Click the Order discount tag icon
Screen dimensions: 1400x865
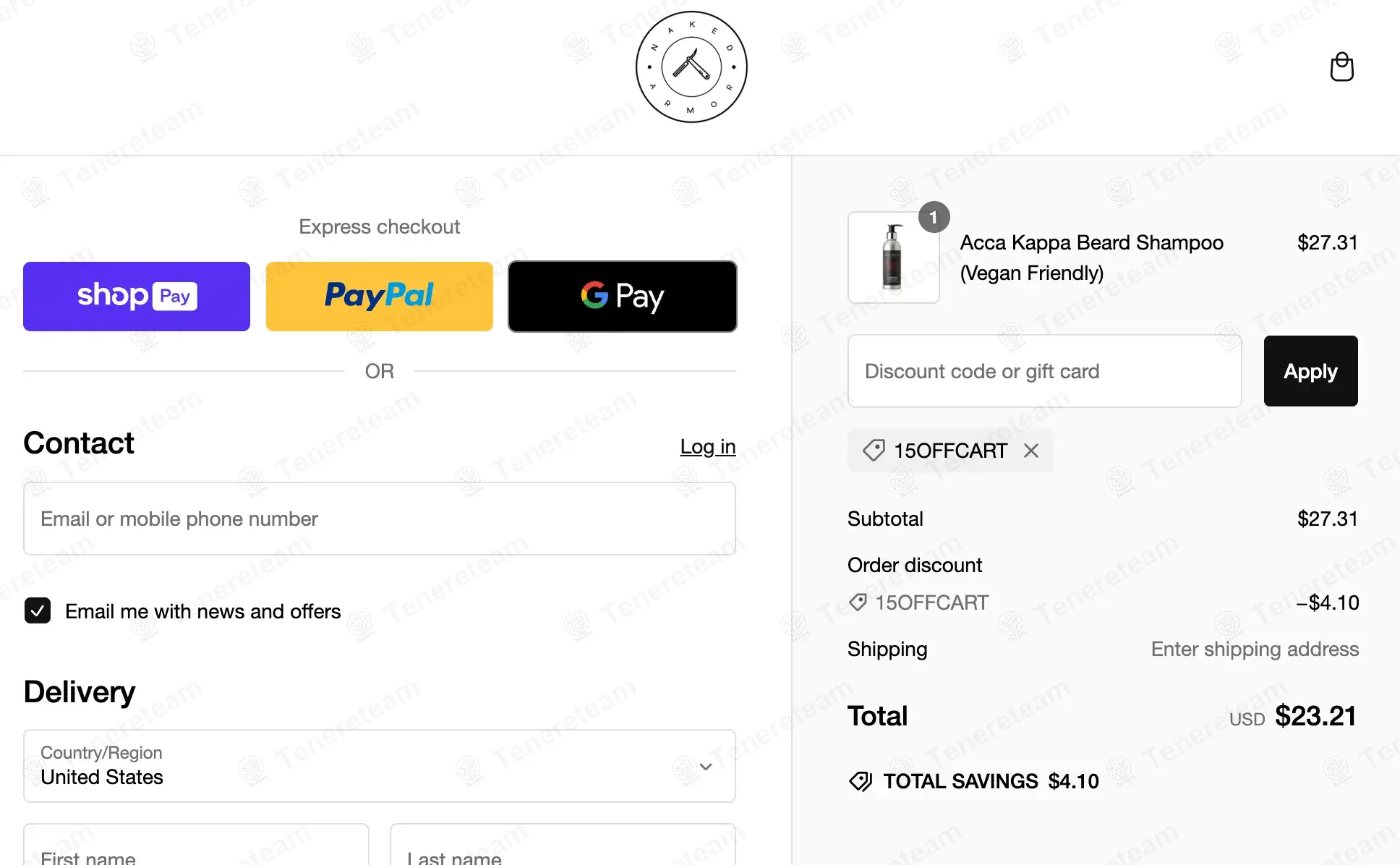pos(858,602)
